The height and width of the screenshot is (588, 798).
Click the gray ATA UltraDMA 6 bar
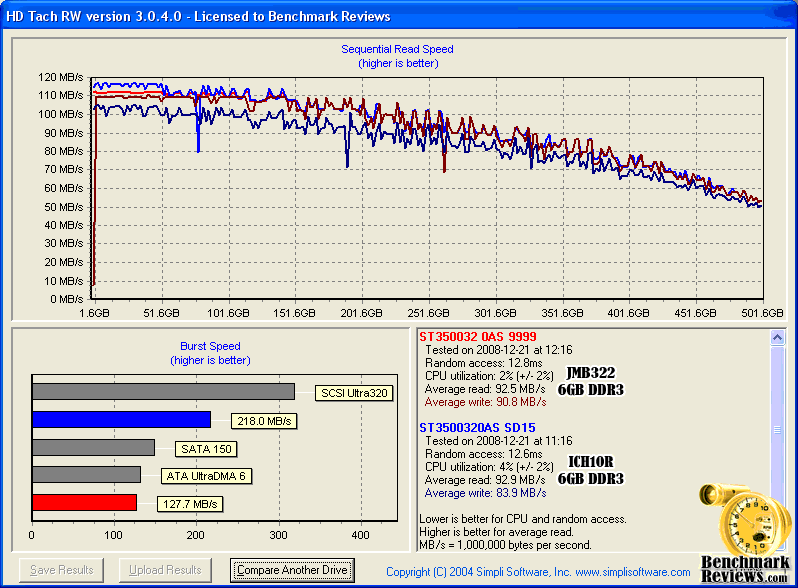pos(86,475)
